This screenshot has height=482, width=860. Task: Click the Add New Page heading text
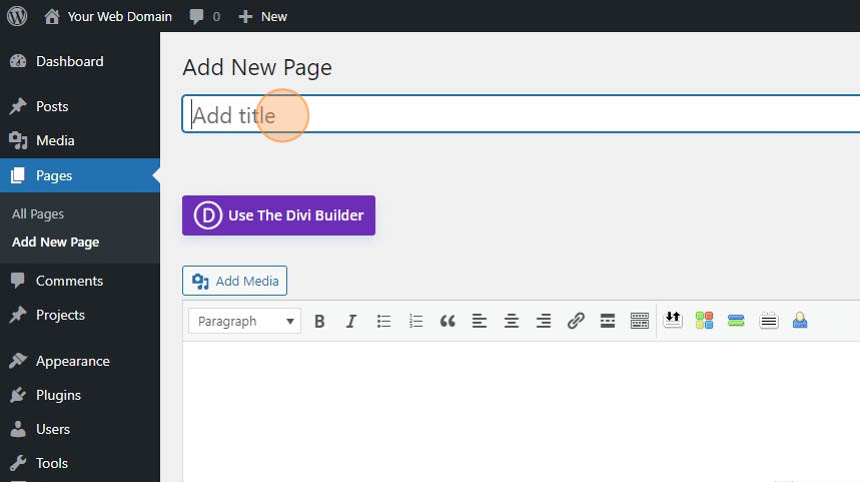point(257,67)
